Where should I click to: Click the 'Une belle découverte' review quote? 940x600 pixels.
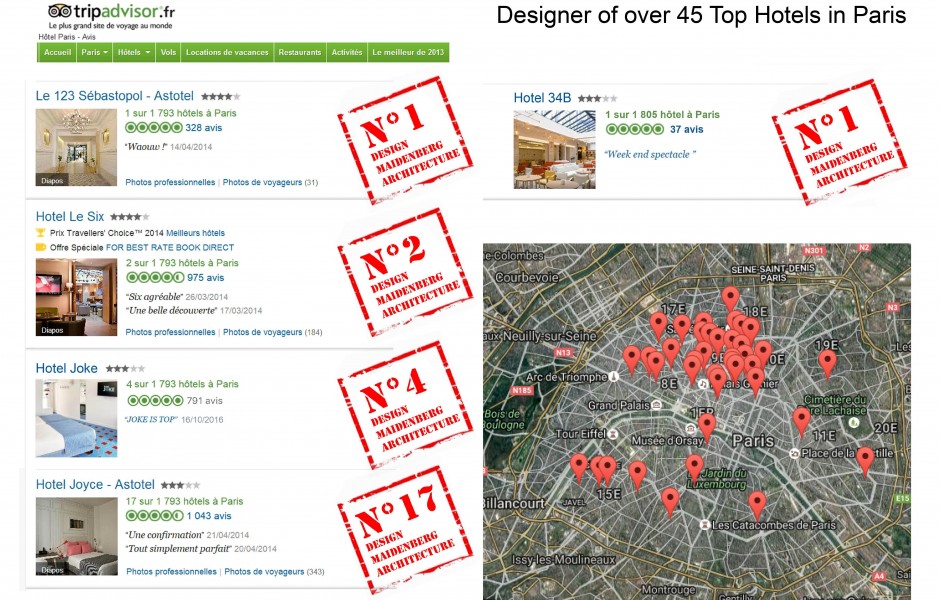tap(171, 310)
